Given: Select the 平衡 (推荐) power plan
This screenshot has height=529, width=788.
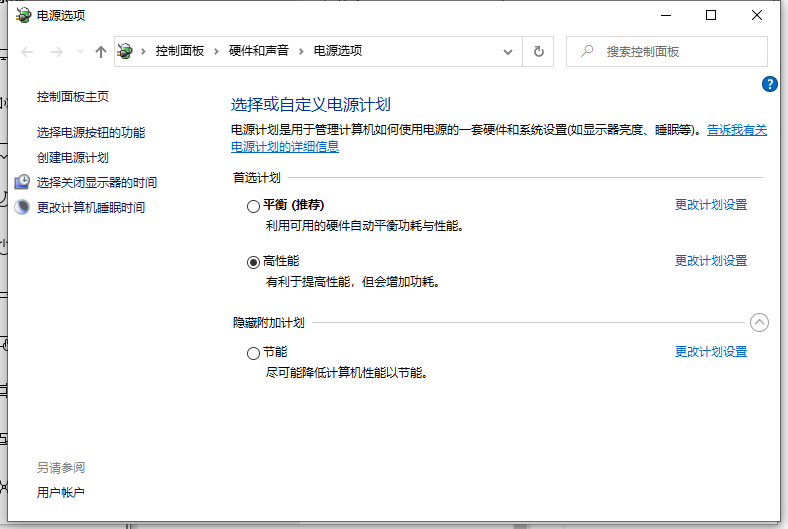Looking at the screenshot, I should [253, 206].
